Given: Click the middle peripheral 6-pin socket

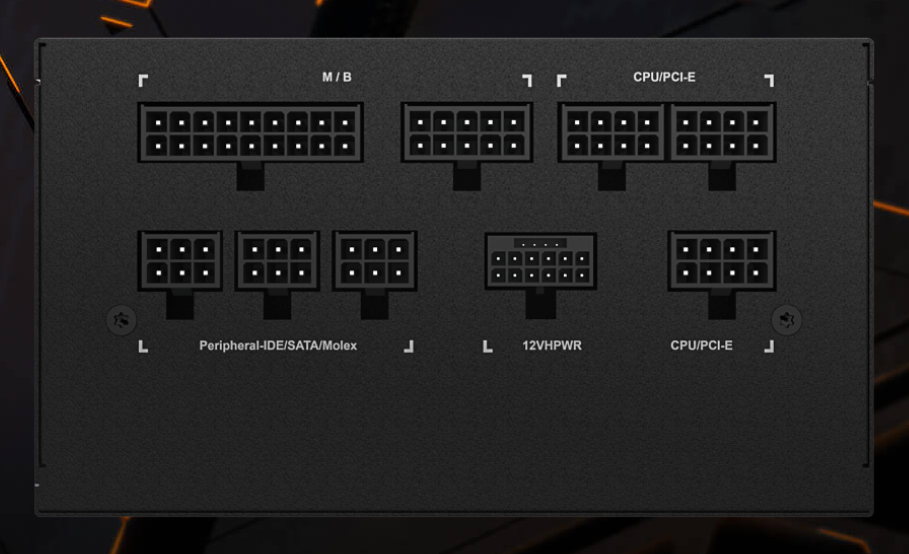Looking at the screenshot, I should pos(277,261).
